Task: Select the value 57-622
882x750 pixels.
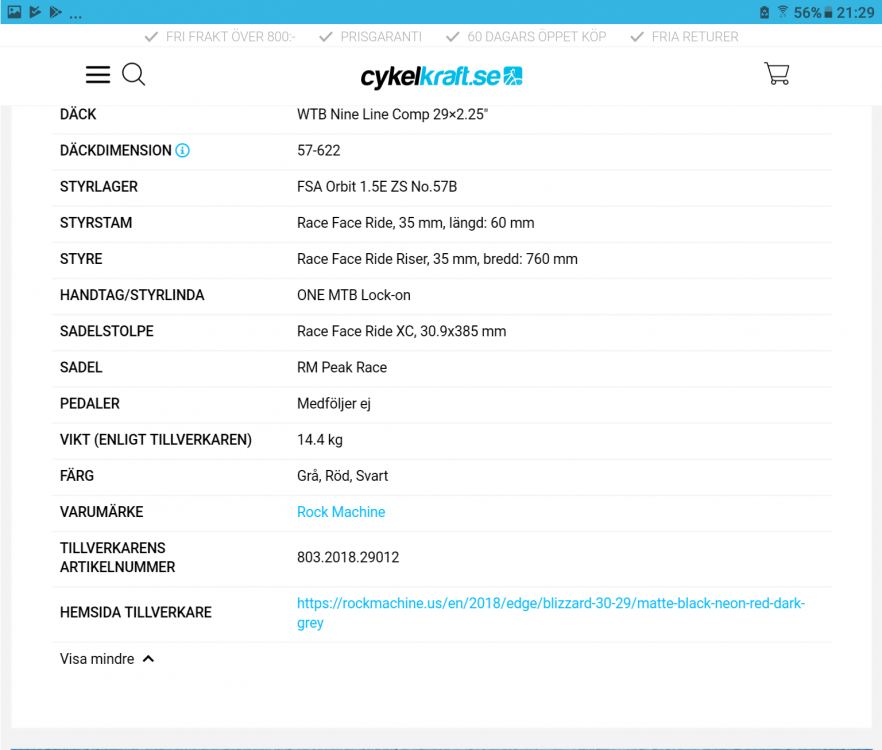Action: coord(318,150)
